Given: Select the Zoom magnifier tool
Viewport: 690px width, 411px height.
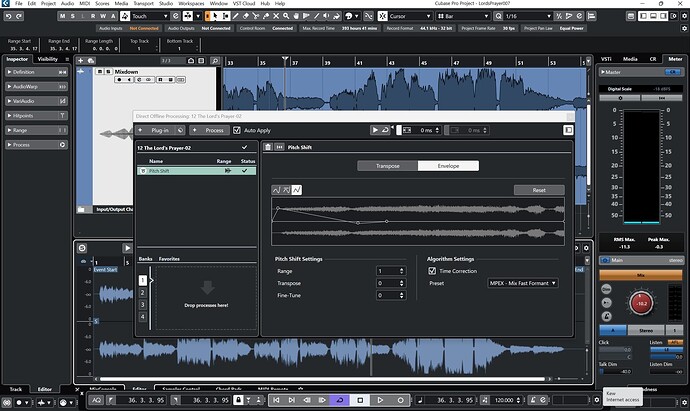Looking at the screenshot, I should pos(286,16).
